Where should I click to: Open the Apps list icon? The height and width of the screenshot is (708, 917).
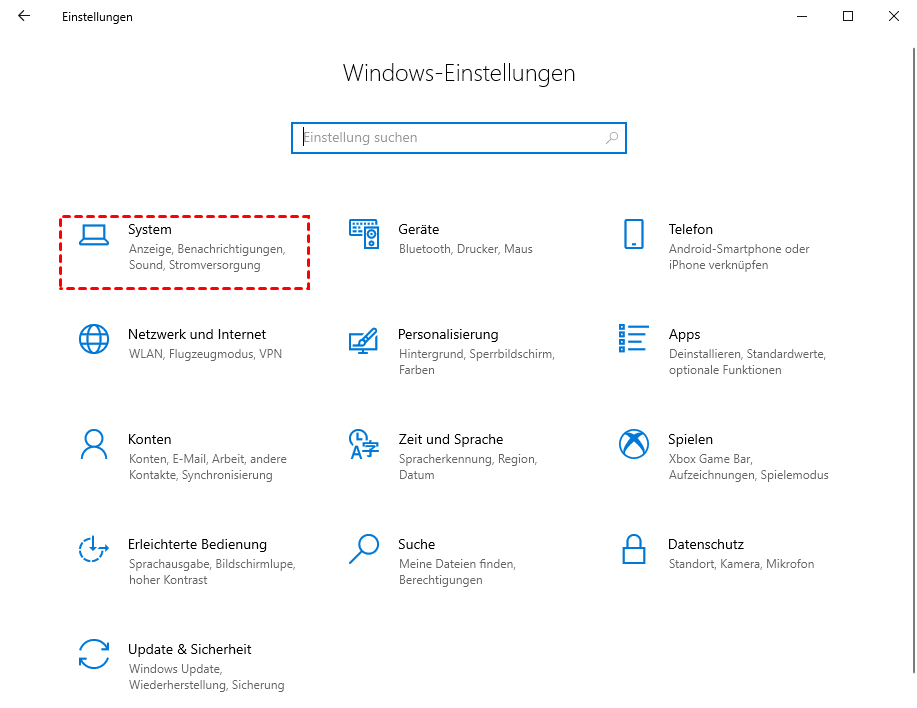tap(634, 338)
